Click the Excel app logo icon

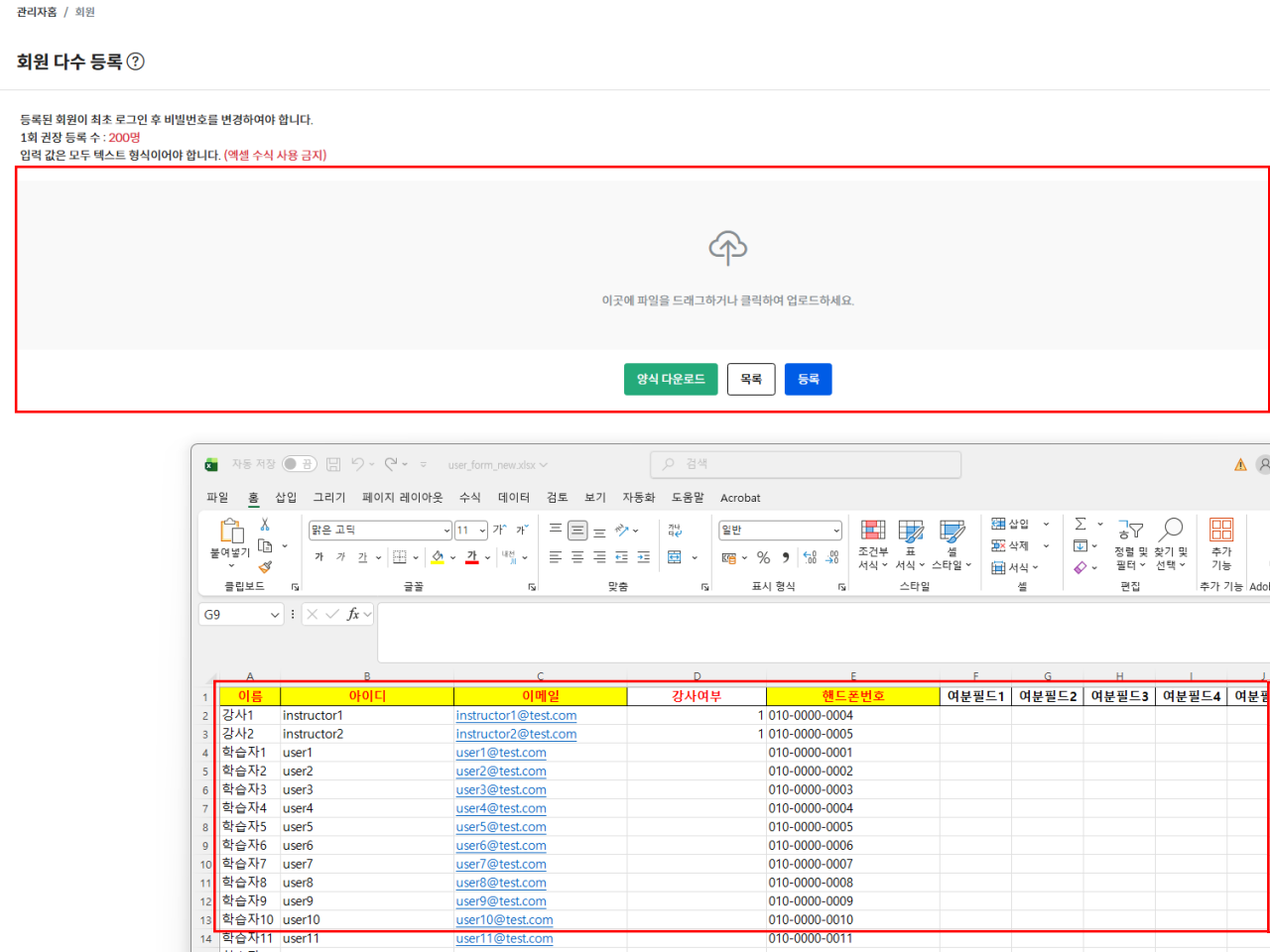tap(211, 464)
